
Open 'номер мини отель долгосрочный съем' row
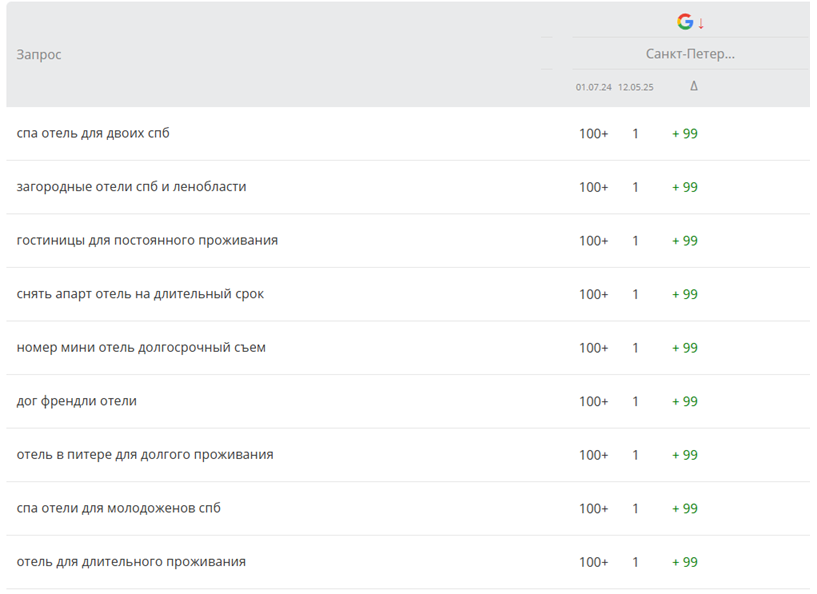pyautogui.click(x=141, y=348)
